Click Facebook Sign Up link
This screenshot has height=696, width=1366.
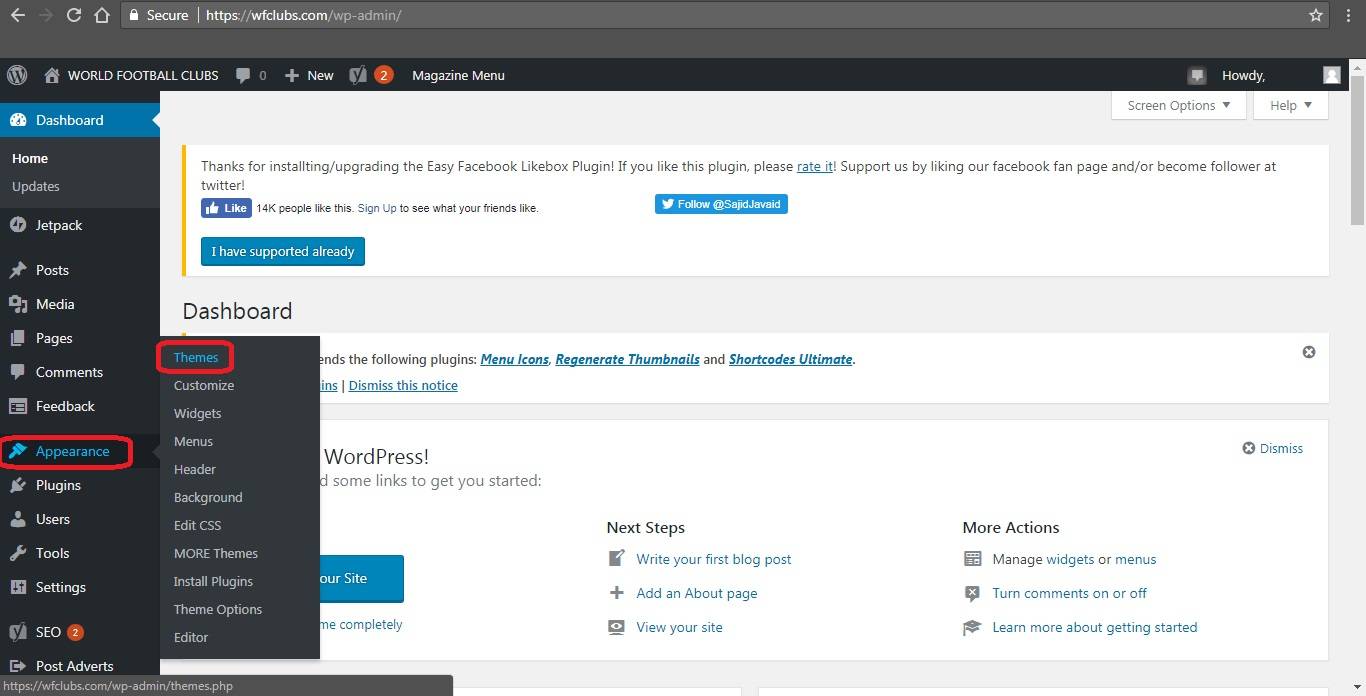377,208
